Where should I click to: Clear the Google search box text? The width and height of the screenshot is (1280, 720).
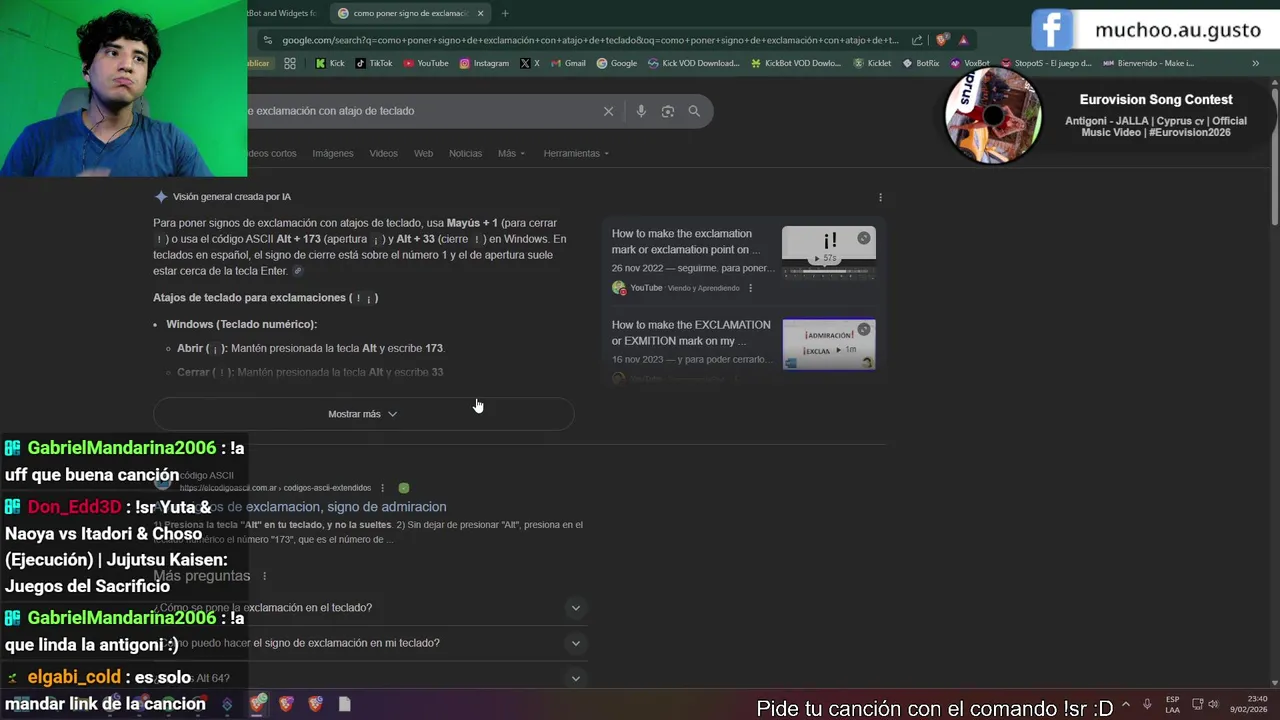click(608, 111)
